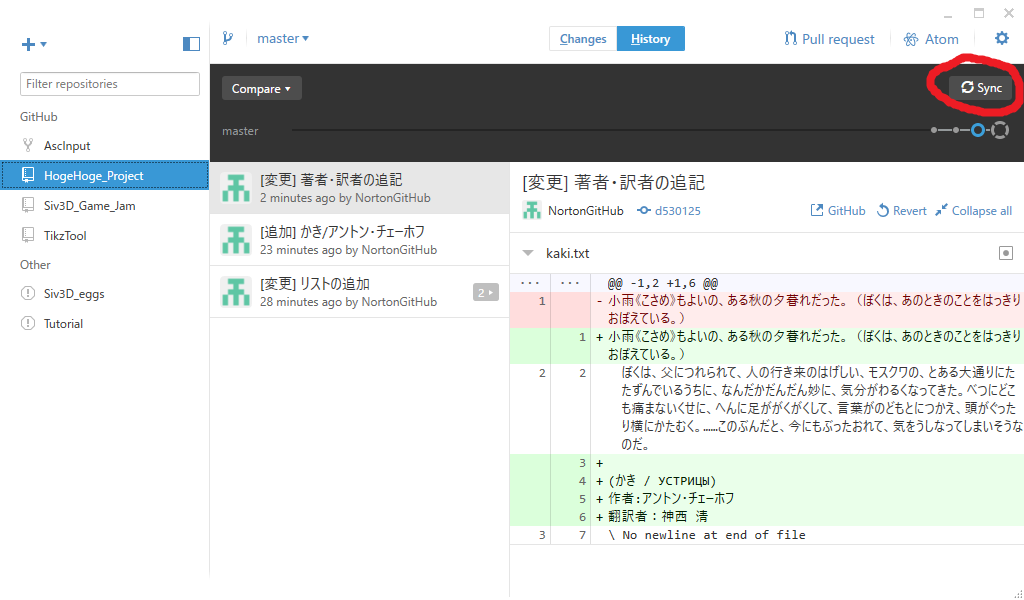Open the Atom editor shortcut
The width and height of the screenshot is (1024, 600).
pos(931,39)
